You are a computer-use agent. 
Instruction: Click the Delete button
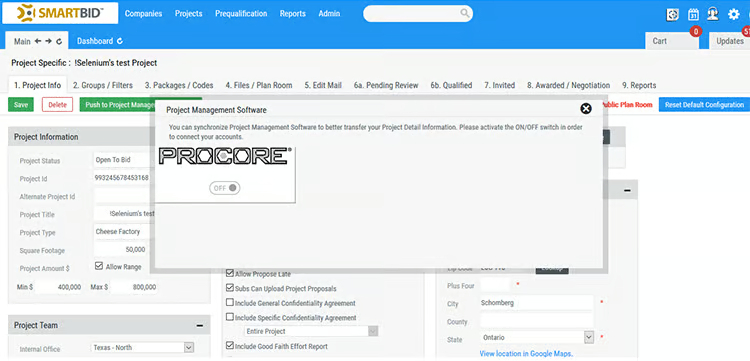coord(57,105)
